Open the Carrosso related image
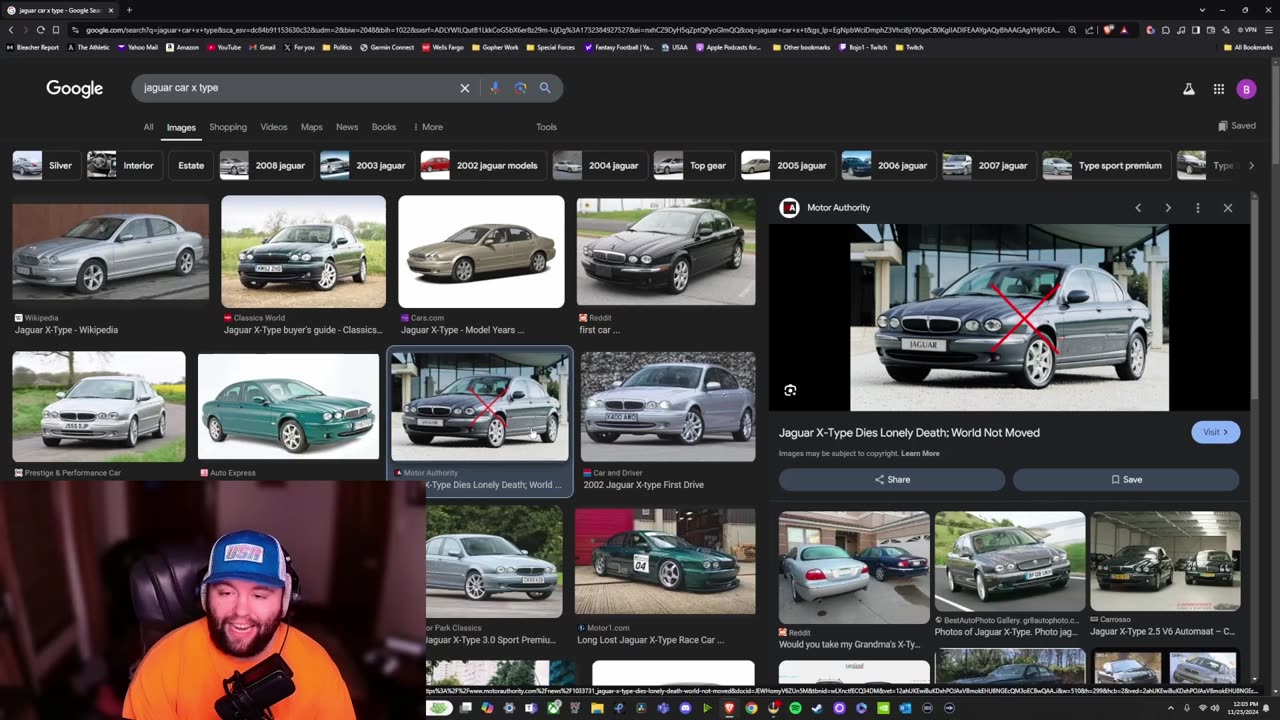This screenshot has width=1280, height=720. pyautogui.click(x=1165, y=561)
